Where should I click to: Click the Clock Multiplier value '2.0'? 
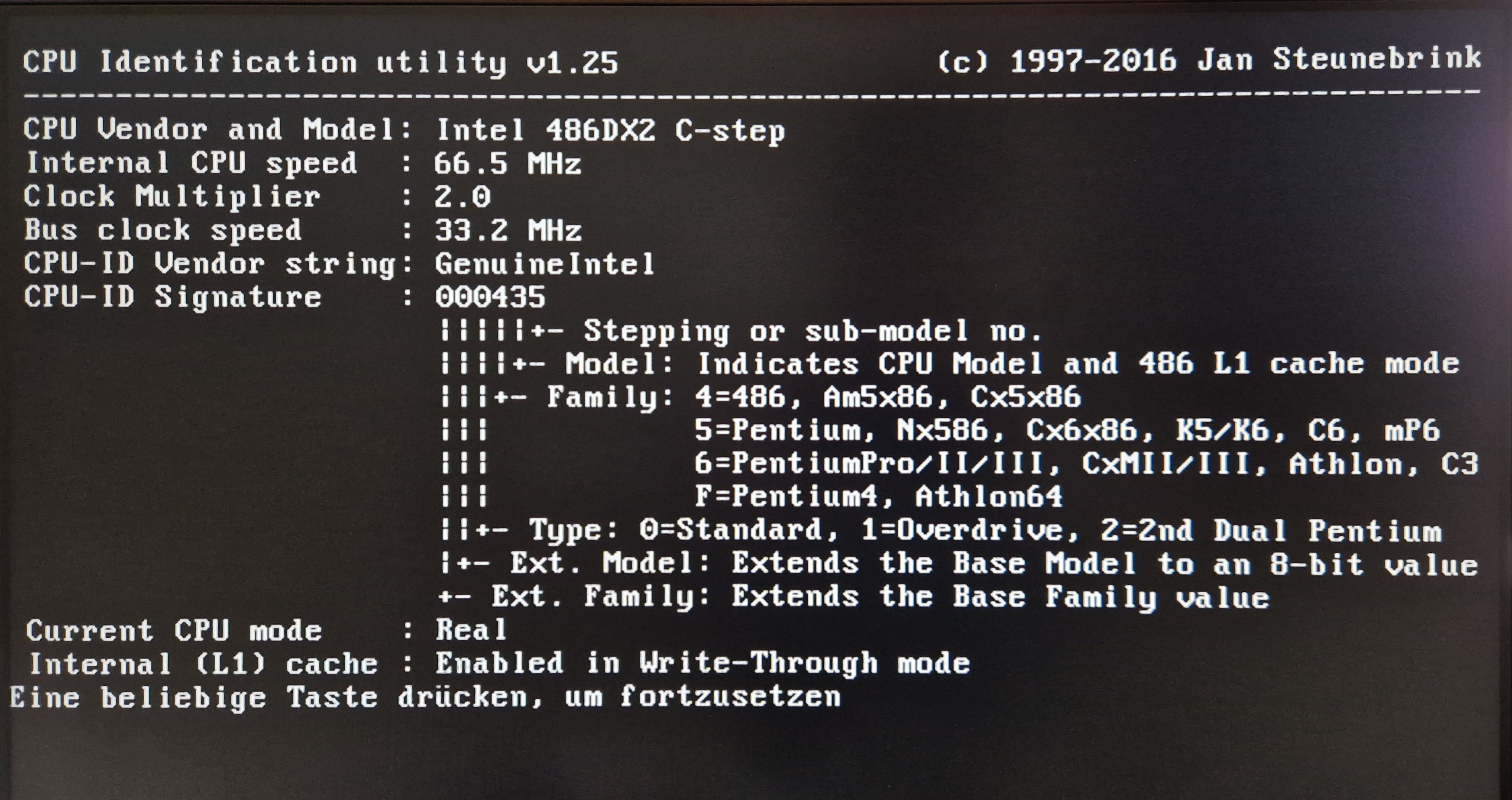coord(463,197)
